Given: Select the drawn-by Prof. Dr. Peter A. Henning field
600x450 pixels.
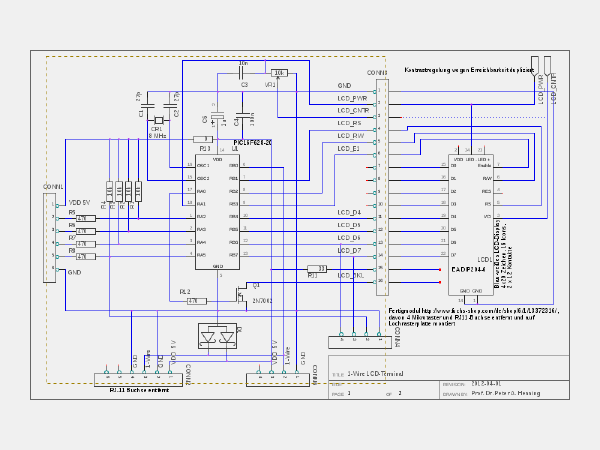Looking at the screenshot, I should (505, 393).
